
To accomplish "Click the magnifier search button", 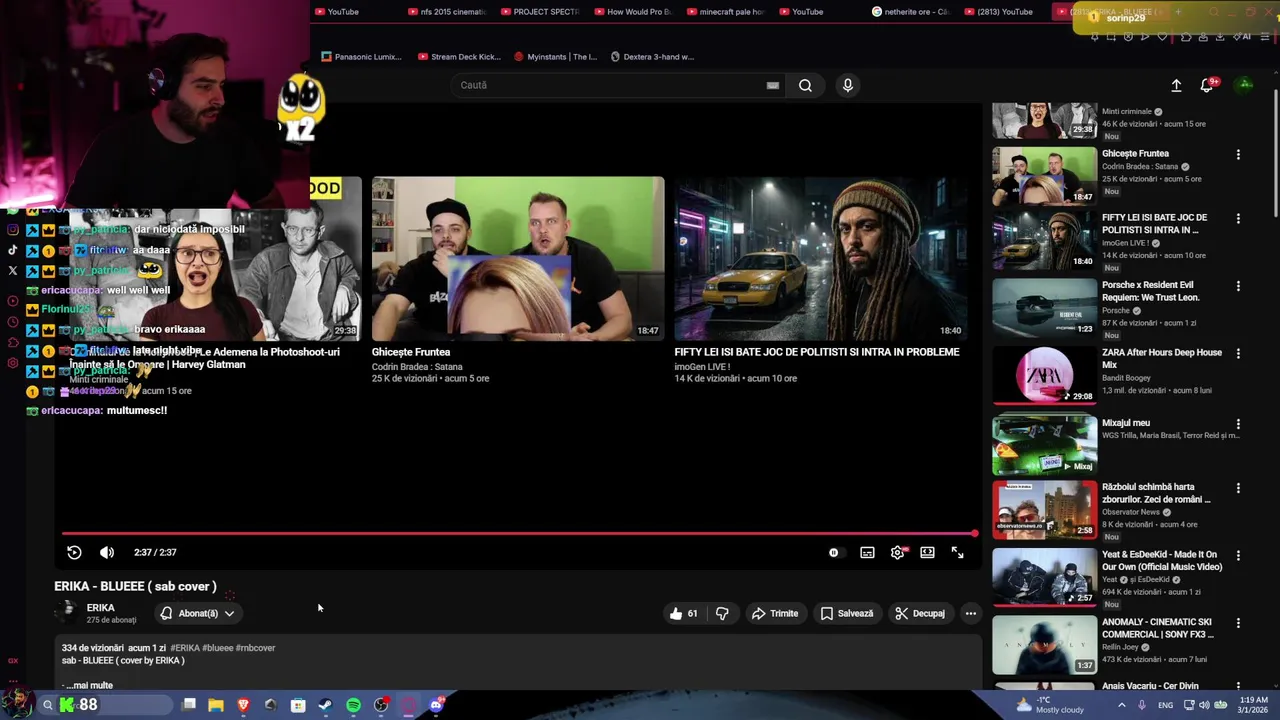I will [805, 85].
